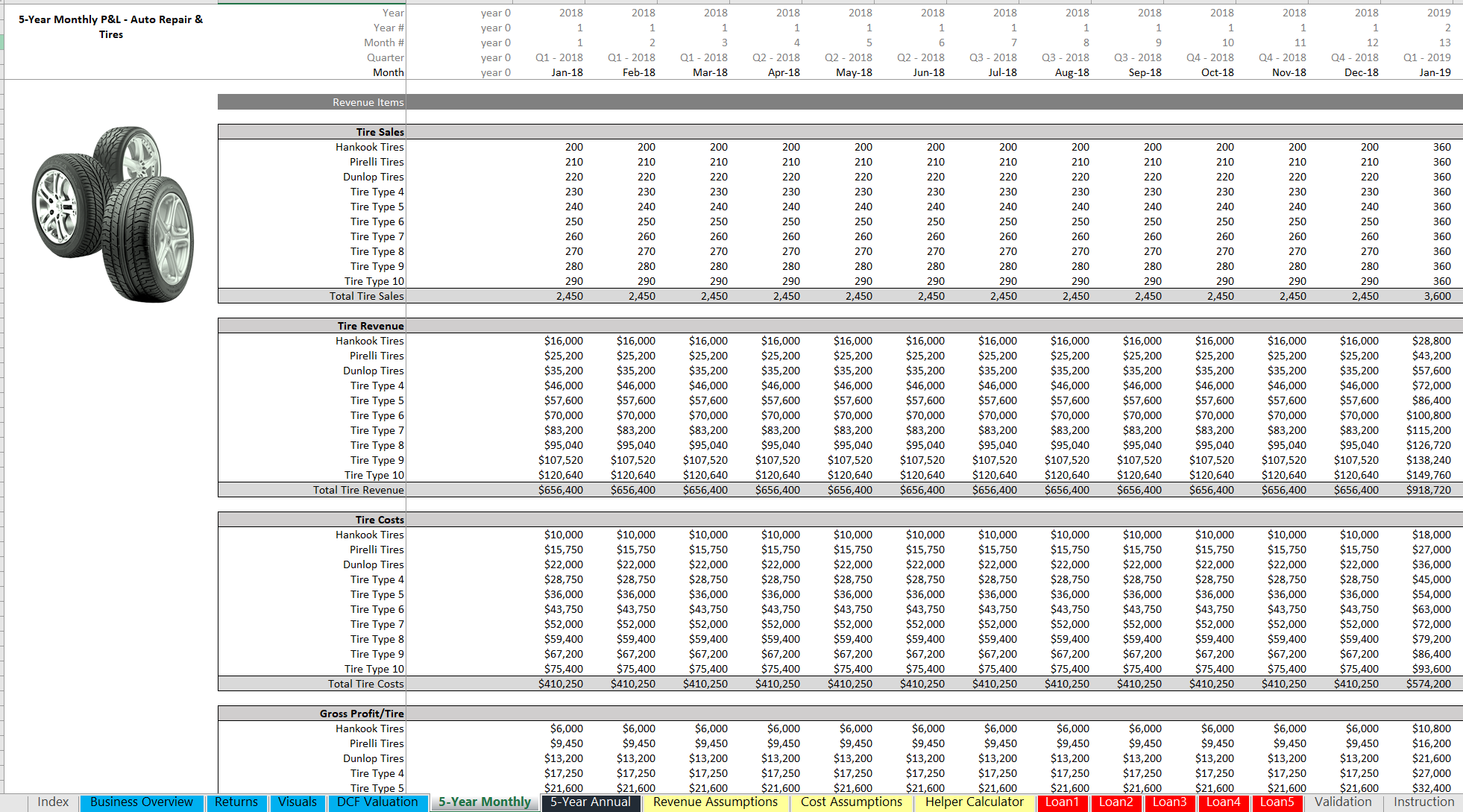1463x812 pixels.
Task: Go to the DCF Valuation sheet
Action: click(377, 802)
